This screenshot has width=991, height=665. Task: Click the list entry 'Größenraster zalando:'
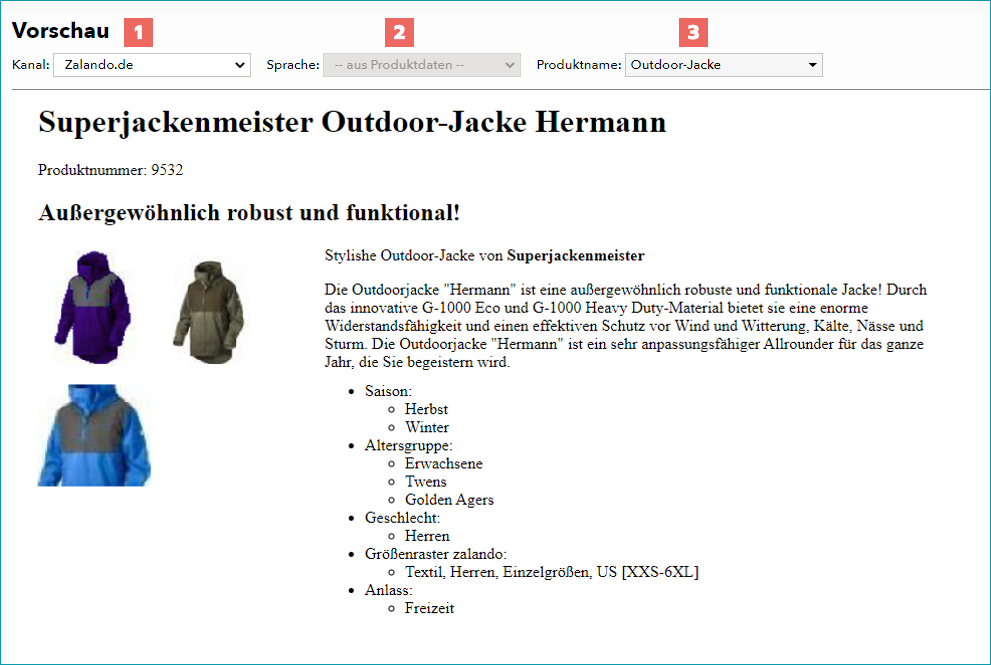[435, 554]
